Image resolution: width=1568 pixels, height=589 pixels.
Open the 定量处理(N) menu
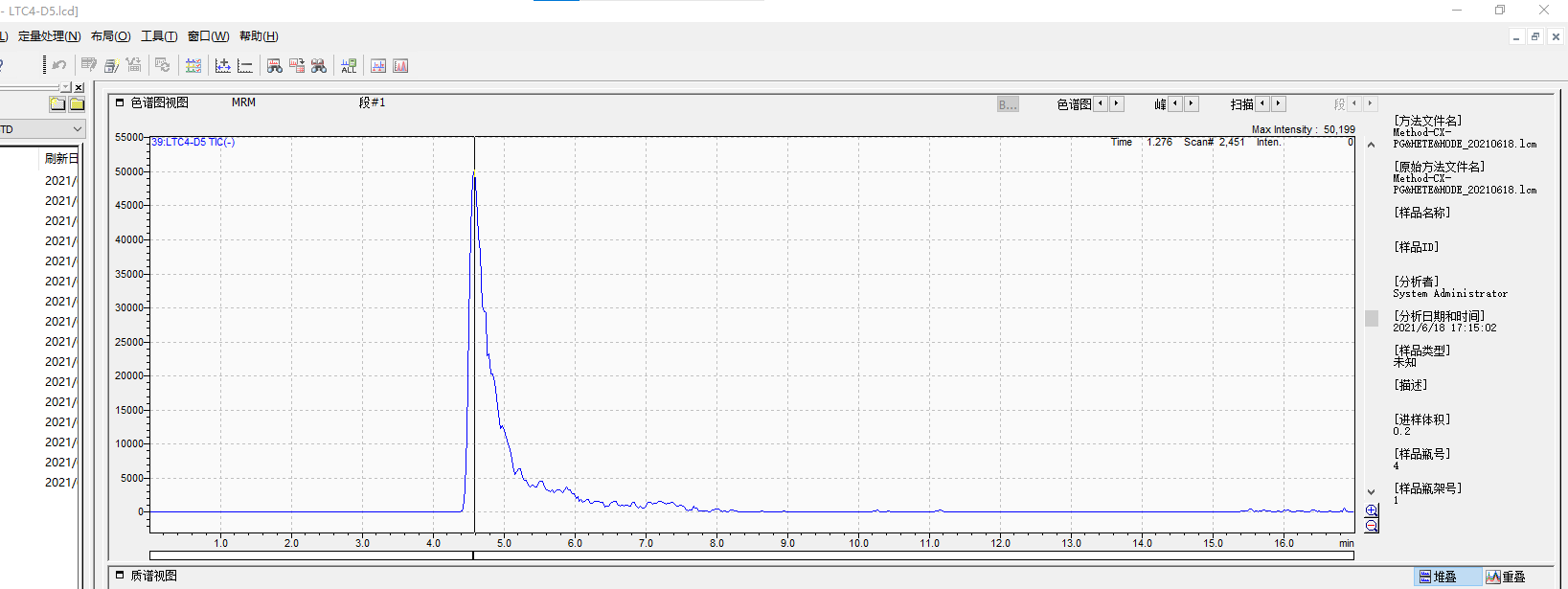(49, 36)
